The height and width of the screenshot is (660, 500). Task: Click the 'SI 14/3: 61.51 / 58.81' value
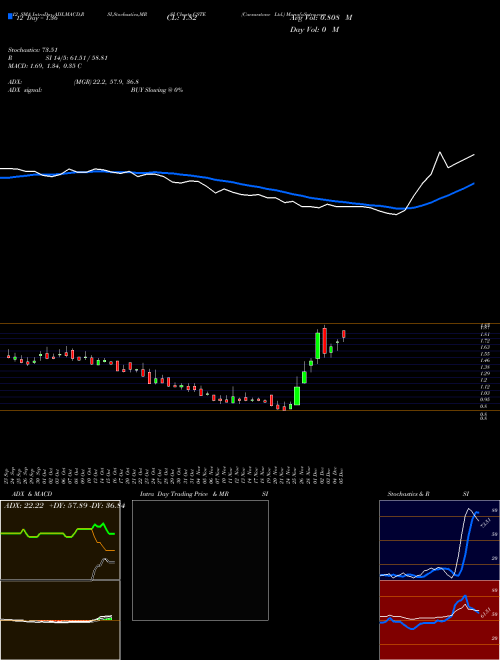(77, 58)
